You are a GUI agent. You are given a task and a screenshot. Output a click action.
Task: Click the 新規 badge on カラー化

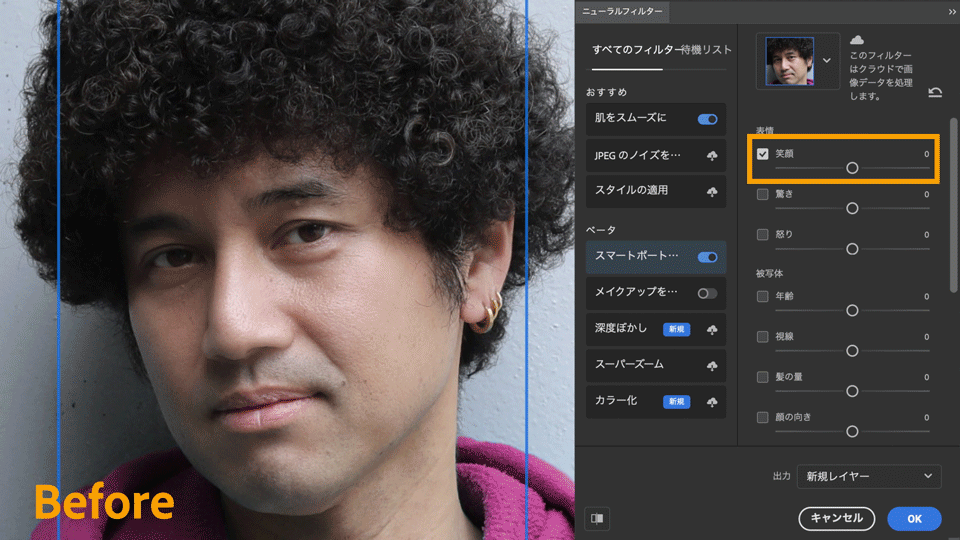(x=677, y=402)
